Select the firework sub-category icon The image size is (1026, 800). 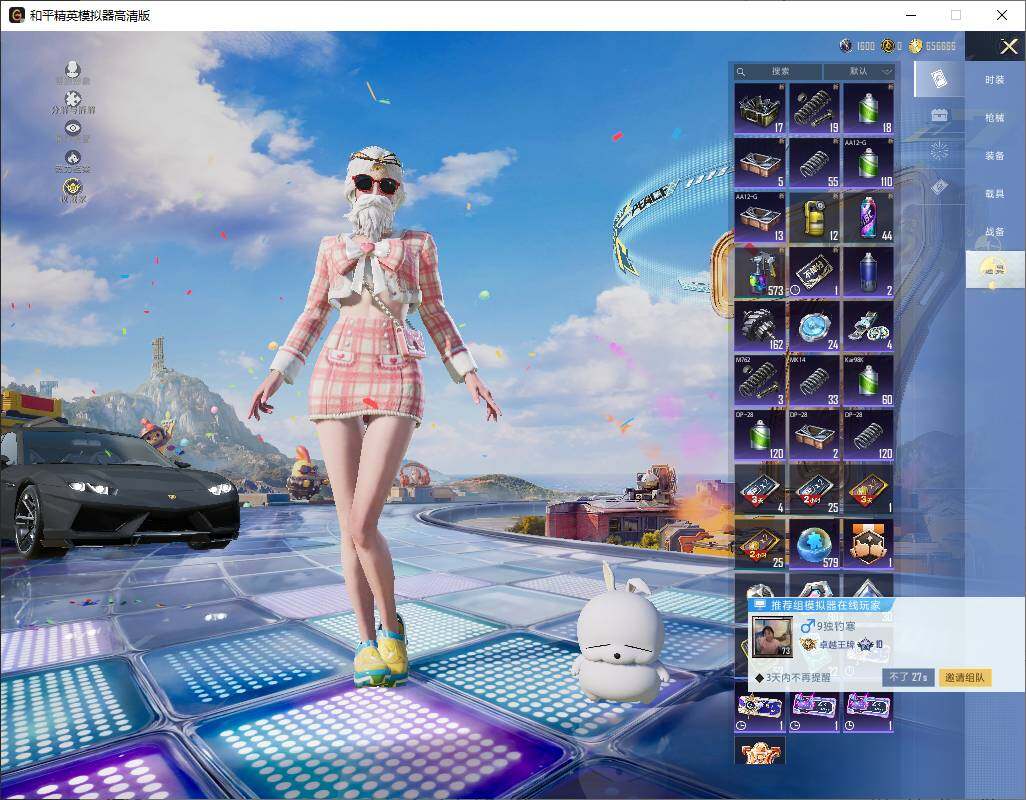click(x=939, y=151)
